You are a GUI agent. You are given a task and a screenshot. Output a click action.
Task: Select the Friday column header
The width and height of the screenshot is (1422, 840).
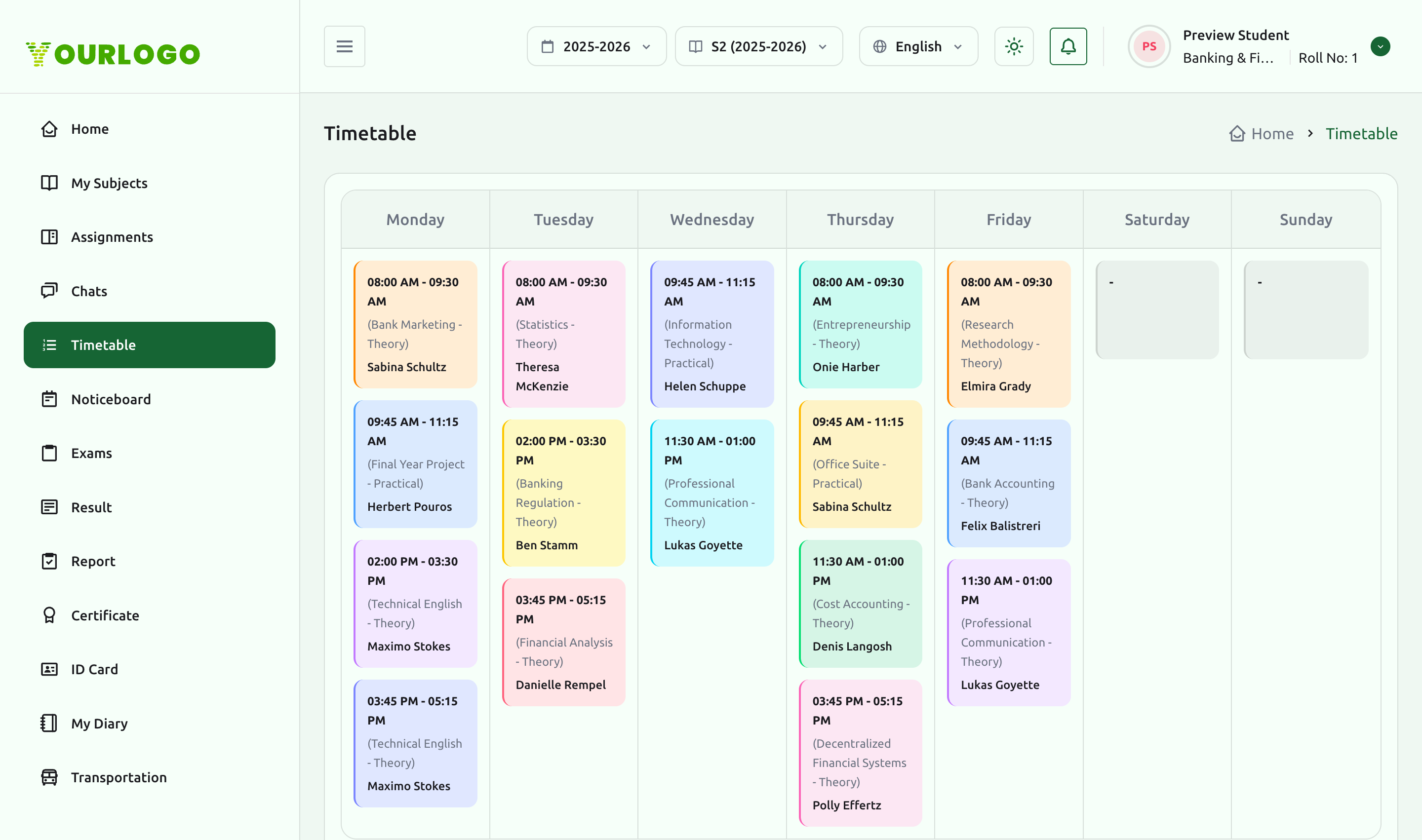coord(1009,220)
